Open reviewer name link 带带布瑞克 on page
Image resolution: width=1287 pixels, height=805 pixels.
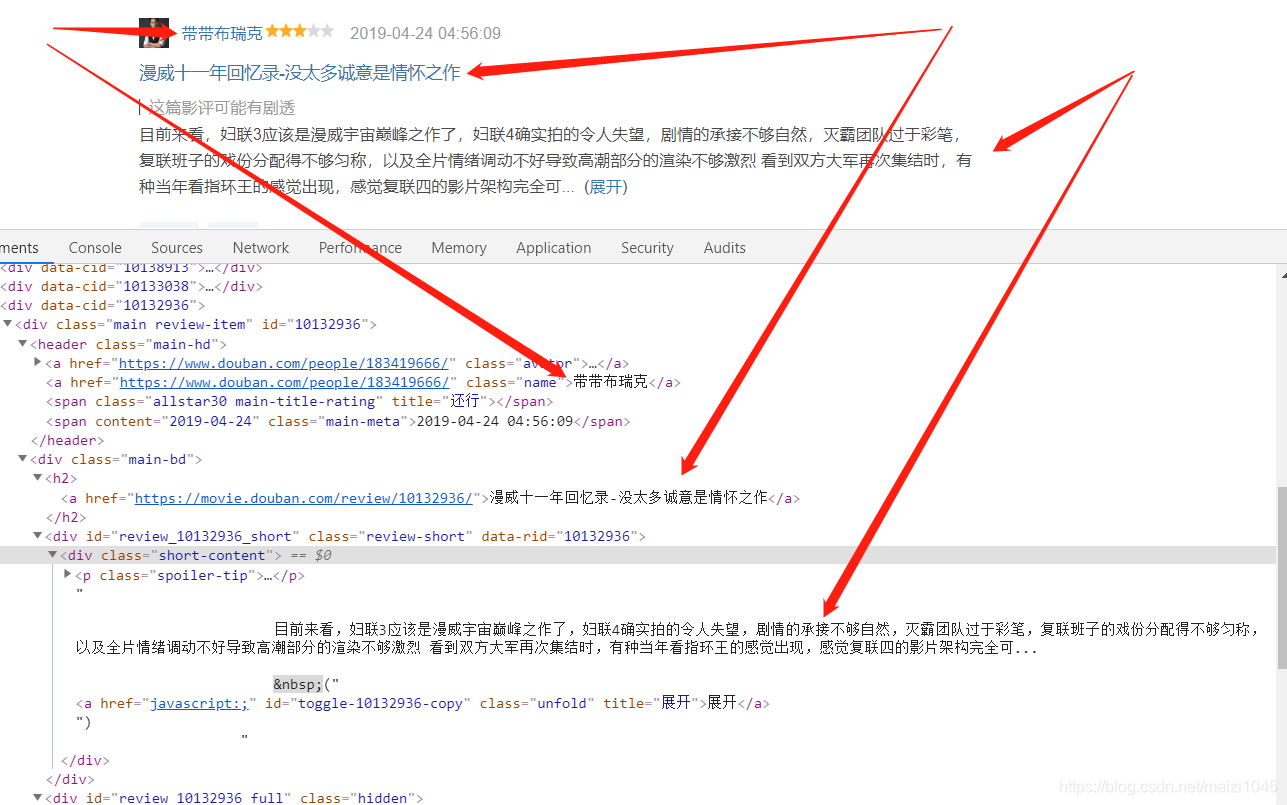[x=222, y=33]
